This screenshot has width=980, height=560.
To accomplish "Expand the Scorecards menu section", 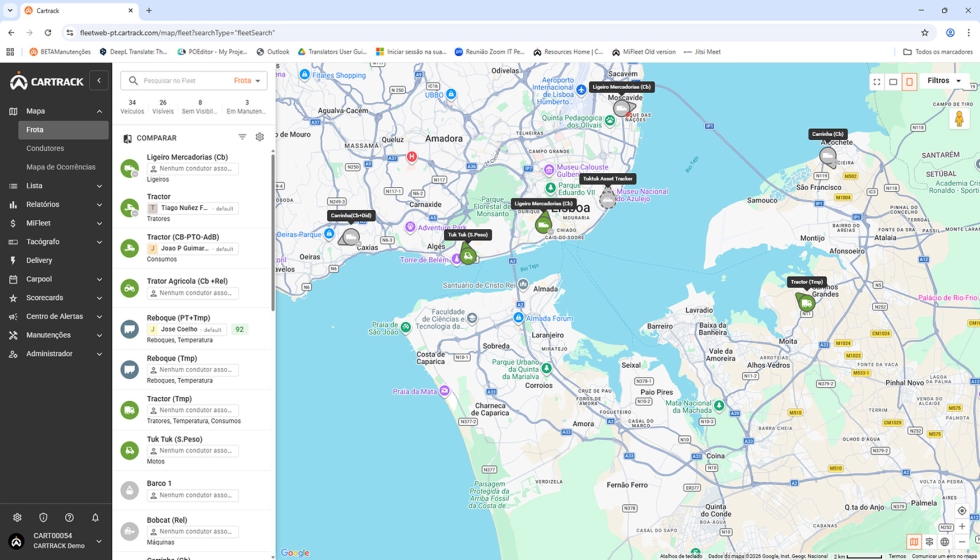I will click(99, 298).
